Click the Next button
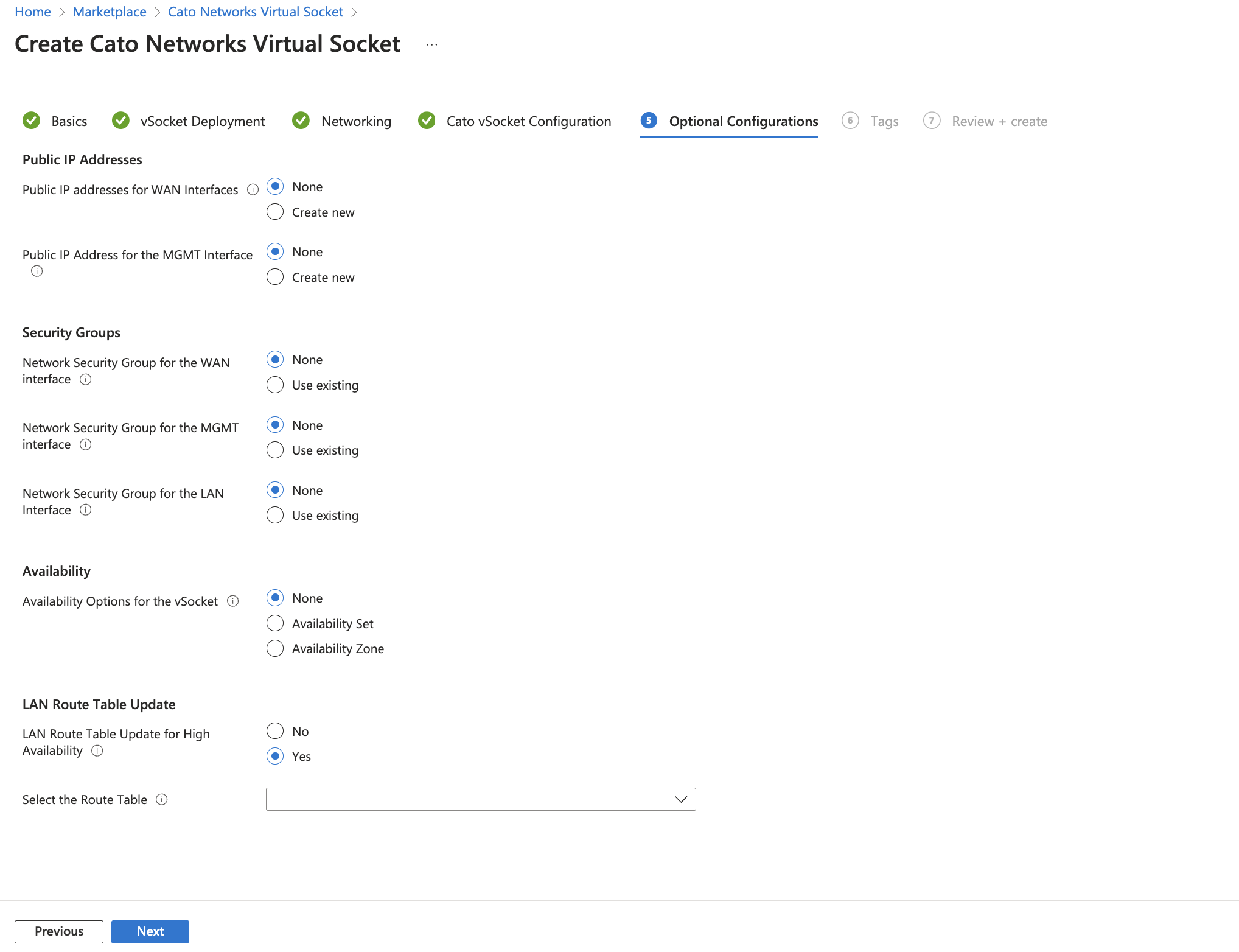The width and height of the screenshot is (1239, 952). point(150,931)
